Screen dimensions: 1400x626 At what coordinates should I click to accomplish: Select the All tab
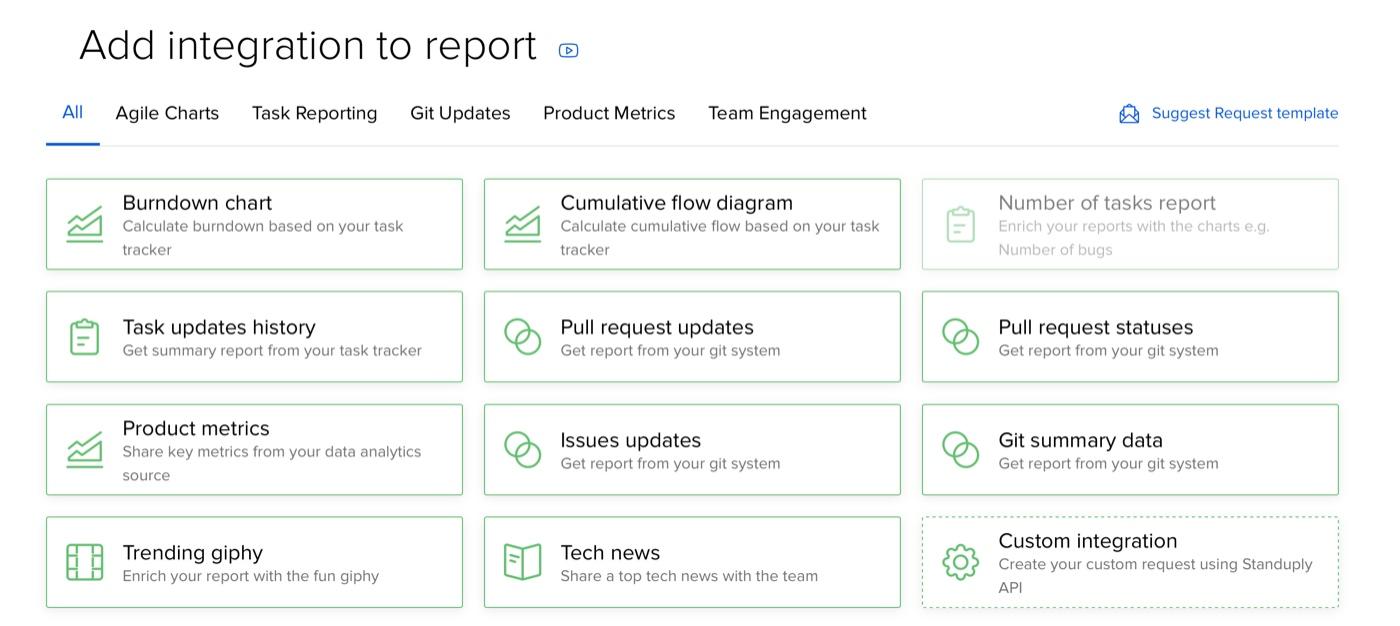tap(73, 113)
